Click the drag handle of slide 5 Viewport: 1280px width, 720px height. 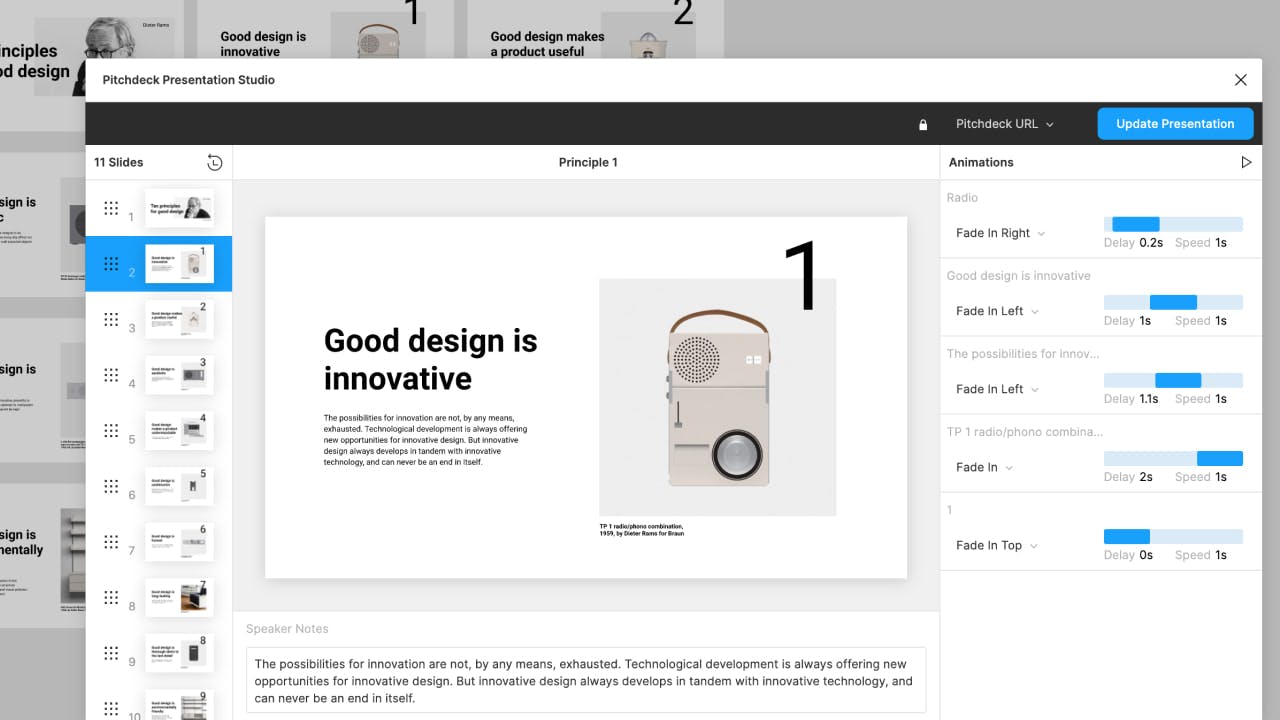click(x=111, y=430)
